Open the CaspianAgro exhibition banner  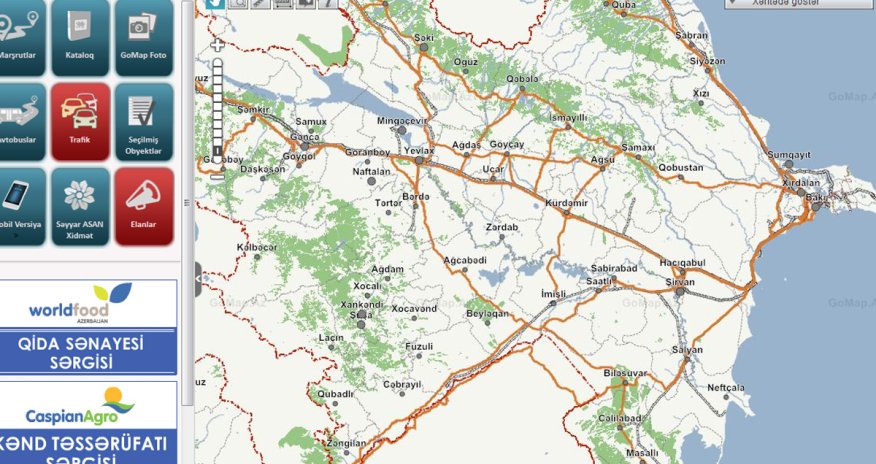[x=88, y=421]
